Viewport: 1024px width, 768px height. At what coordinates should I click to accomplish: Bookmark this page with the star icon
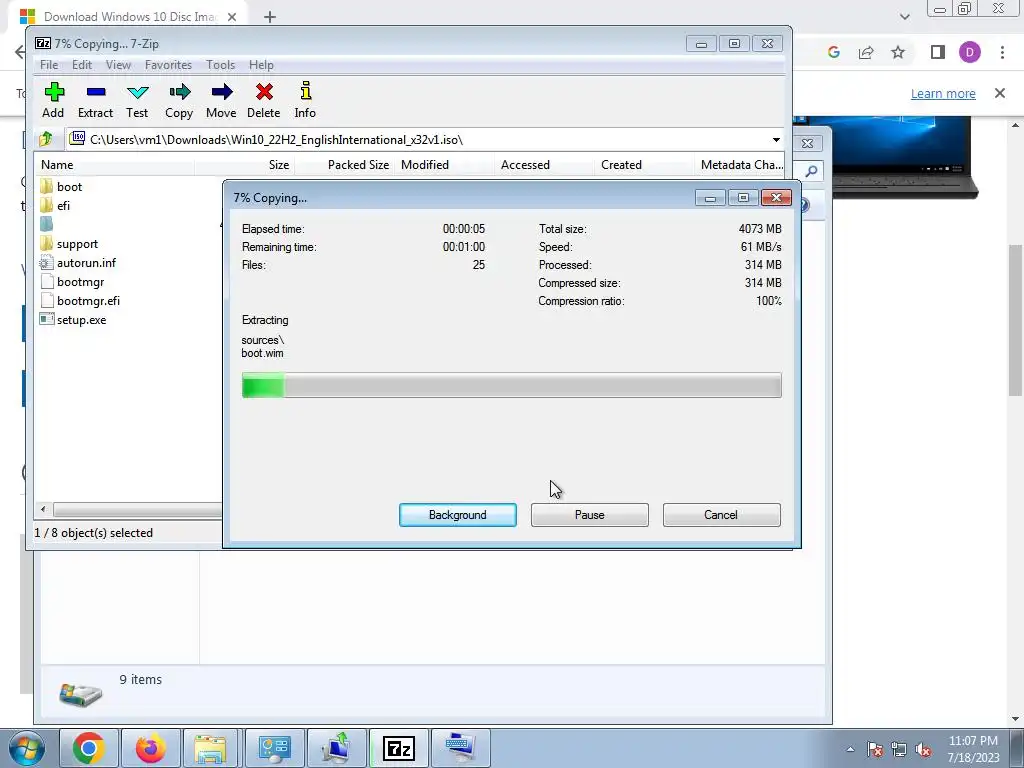point(898,52)
